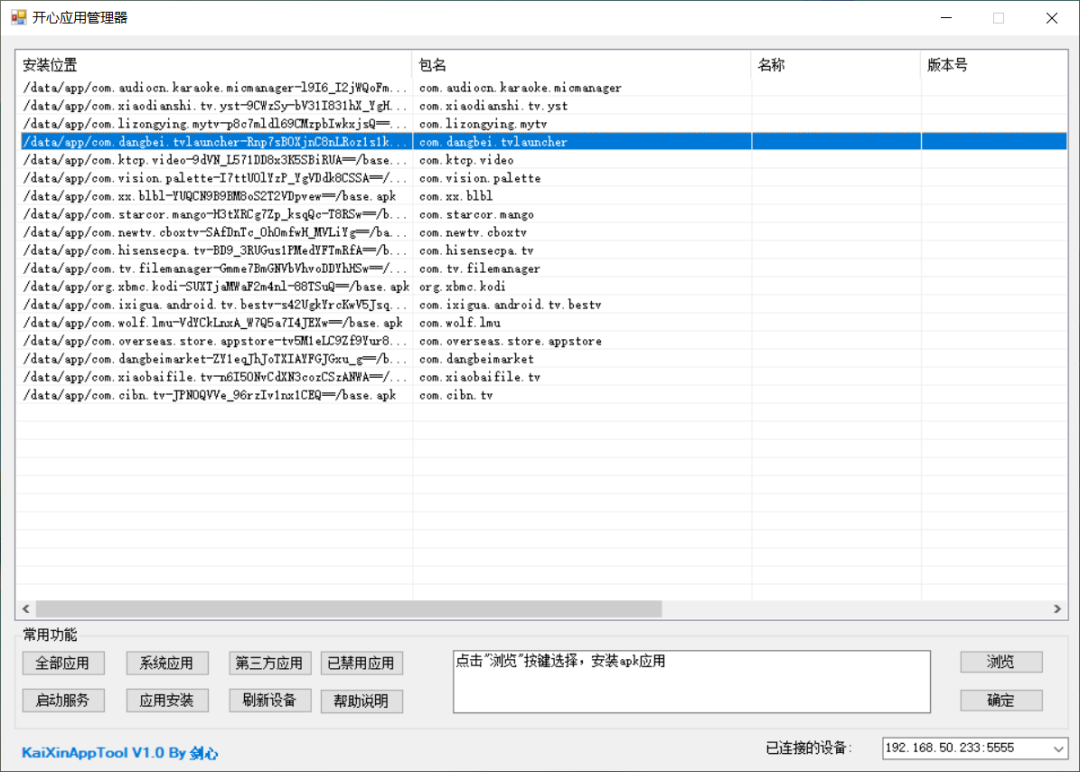Choose the com.cibn.tv package row

tap(541, 395)
